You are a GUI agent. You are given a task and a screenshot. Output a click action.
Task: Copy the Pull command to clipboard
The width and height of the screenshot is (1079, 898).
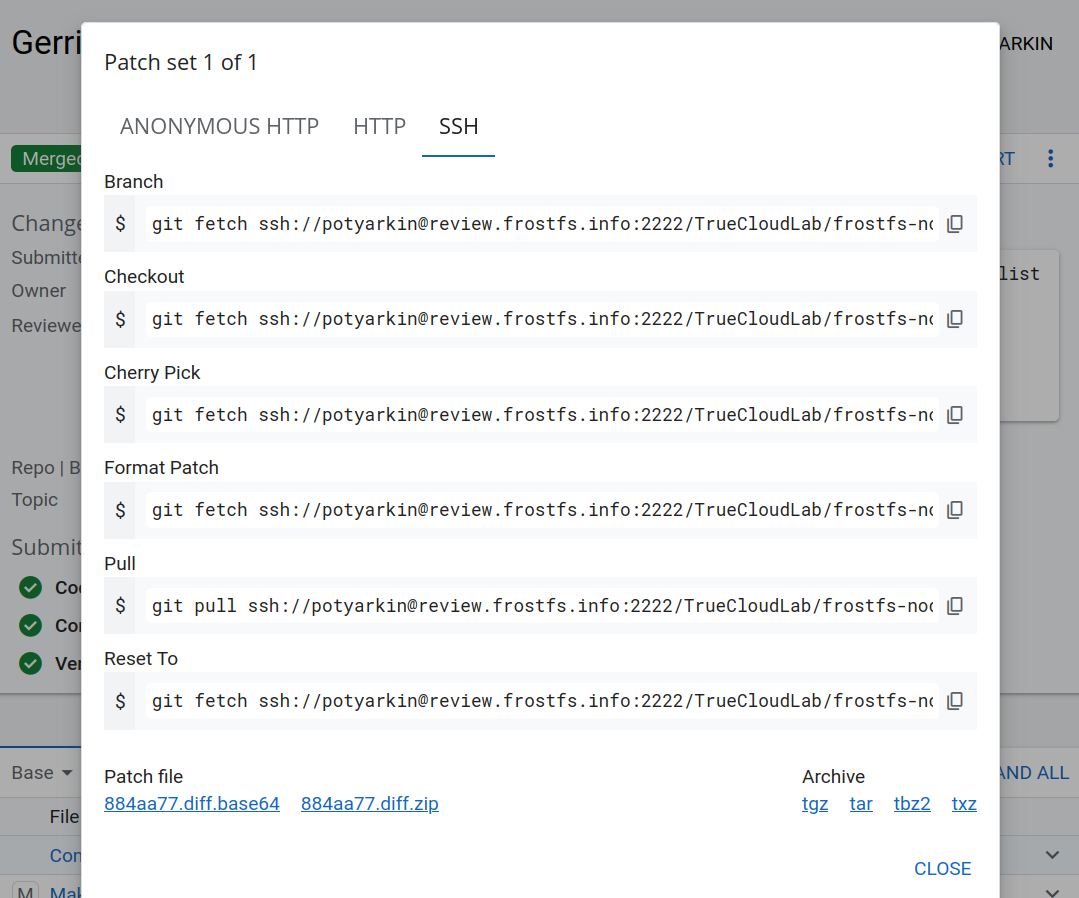point(955,606)
